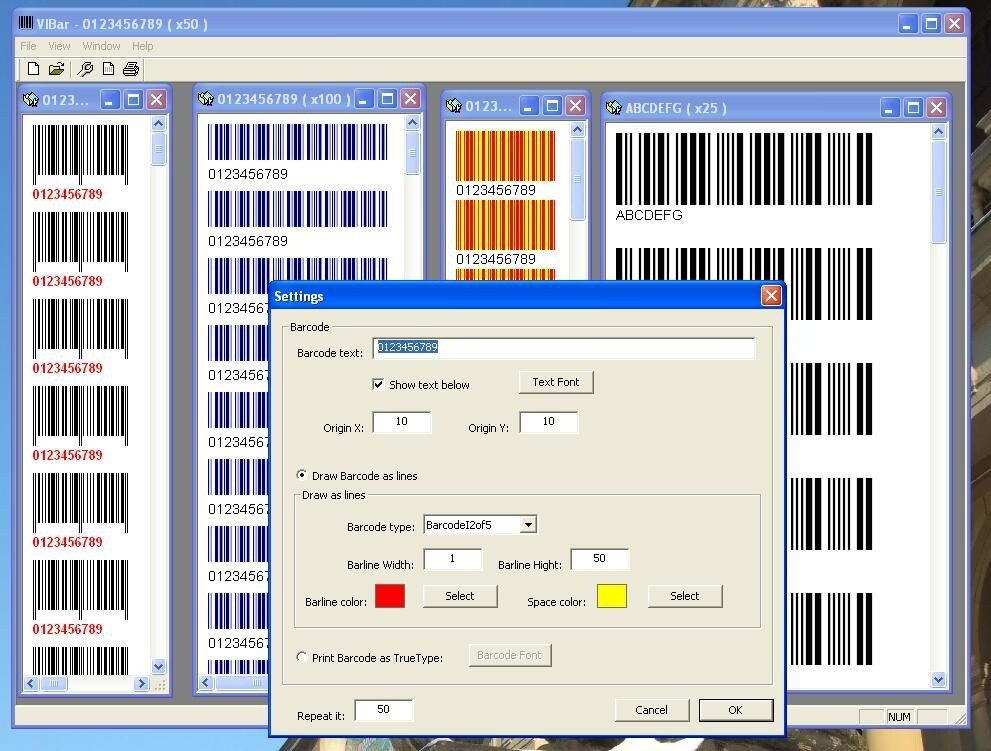Viewport: 991px width, 751px height.
Task: Click Select button for Barline color
Action: click(x=459, y=596)
